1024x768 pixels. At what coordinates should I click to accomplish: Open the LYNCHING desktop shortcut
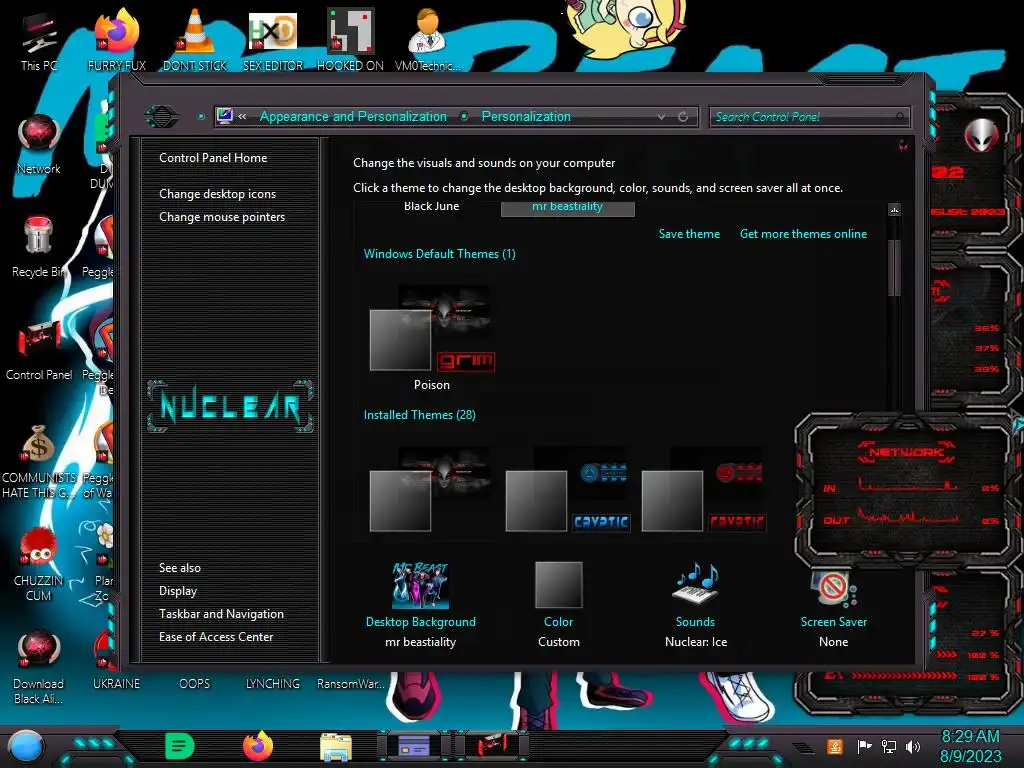click(x=273, y=684)
